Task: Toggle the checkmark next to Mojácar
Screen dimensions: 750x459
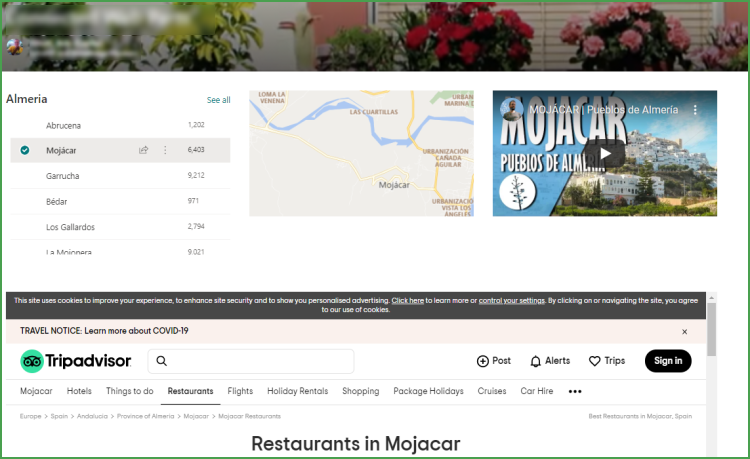Action: tap(25, 150)
